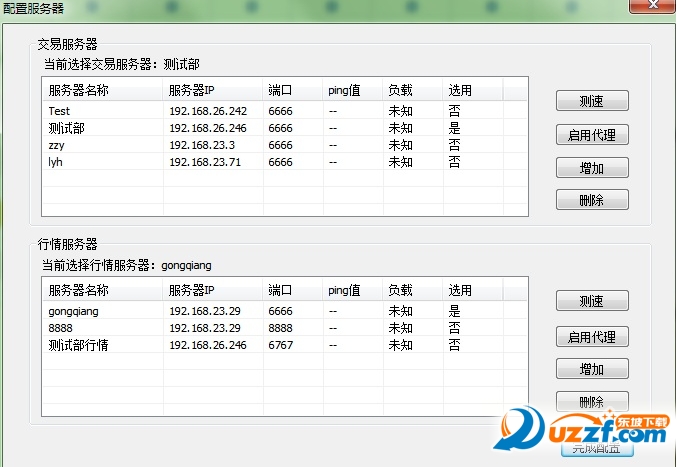Sort trade servers by 服务器IP header
The width and height of the screenshot is (677, 467).
(x=213, y=90)
